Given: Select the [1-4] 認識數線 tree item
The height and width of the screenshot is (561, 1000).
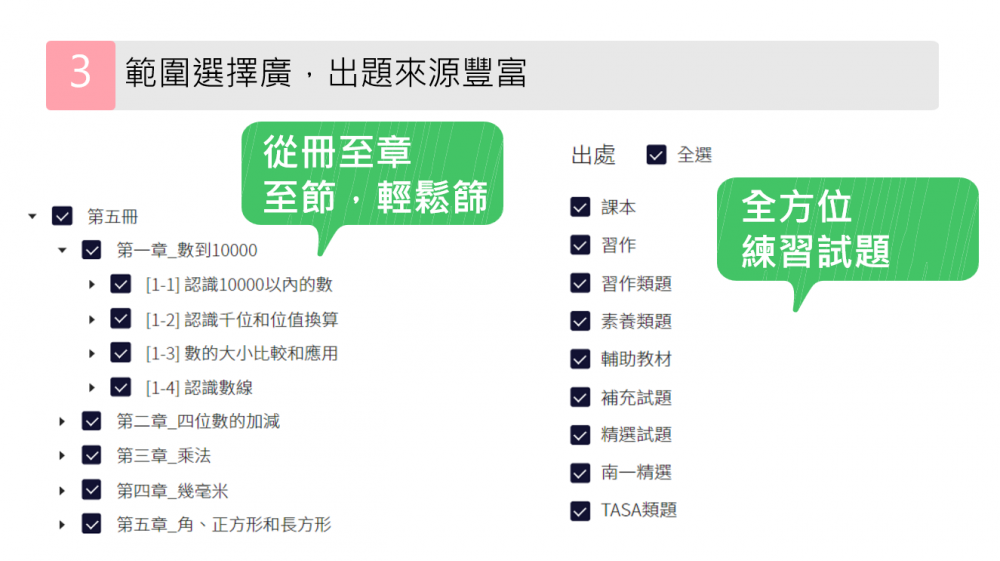Looking at the screenshot, I should (198, 387).
